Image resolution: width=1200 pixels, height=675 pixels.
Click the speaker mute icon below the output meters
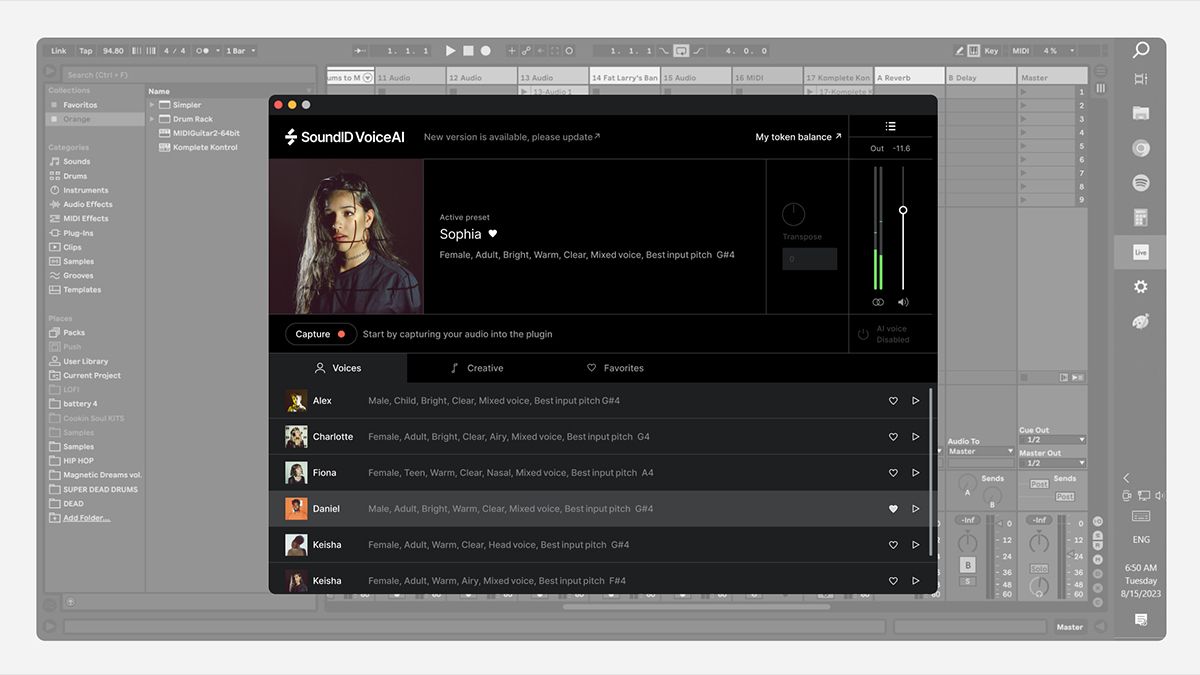[x=903, y=301]
